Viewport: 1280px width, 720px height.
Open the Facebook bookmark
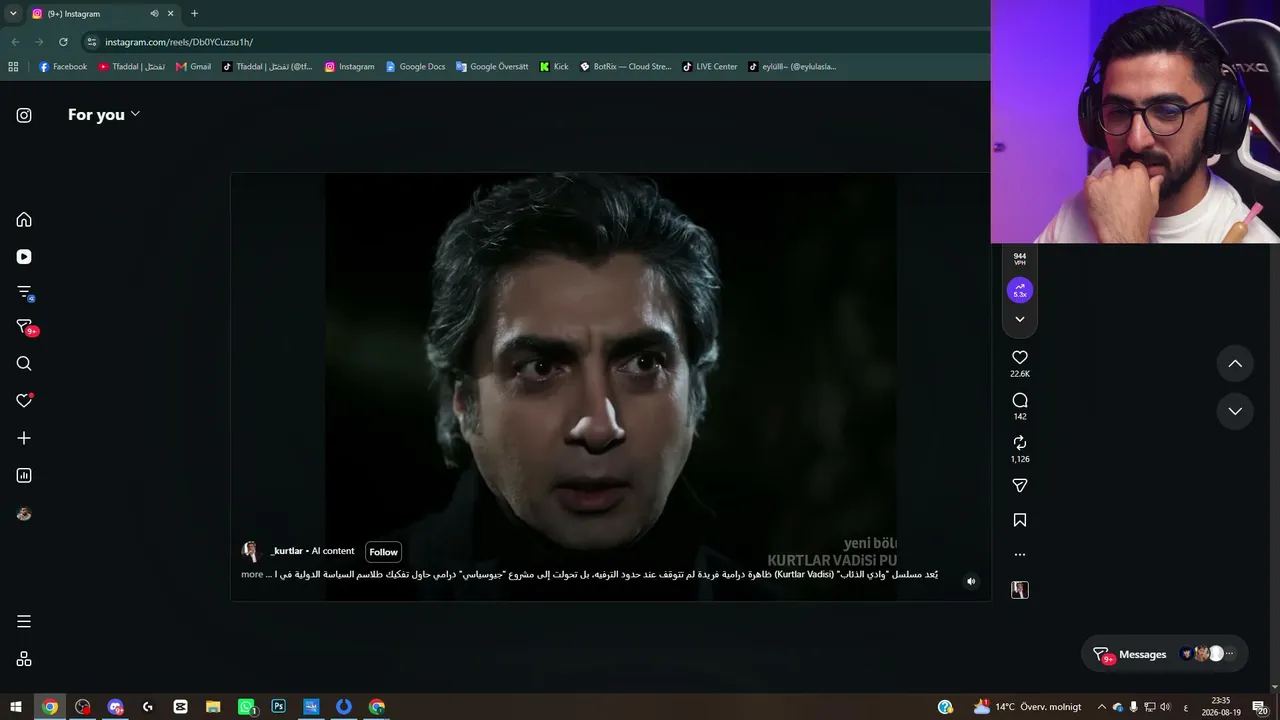pos(63,67)
